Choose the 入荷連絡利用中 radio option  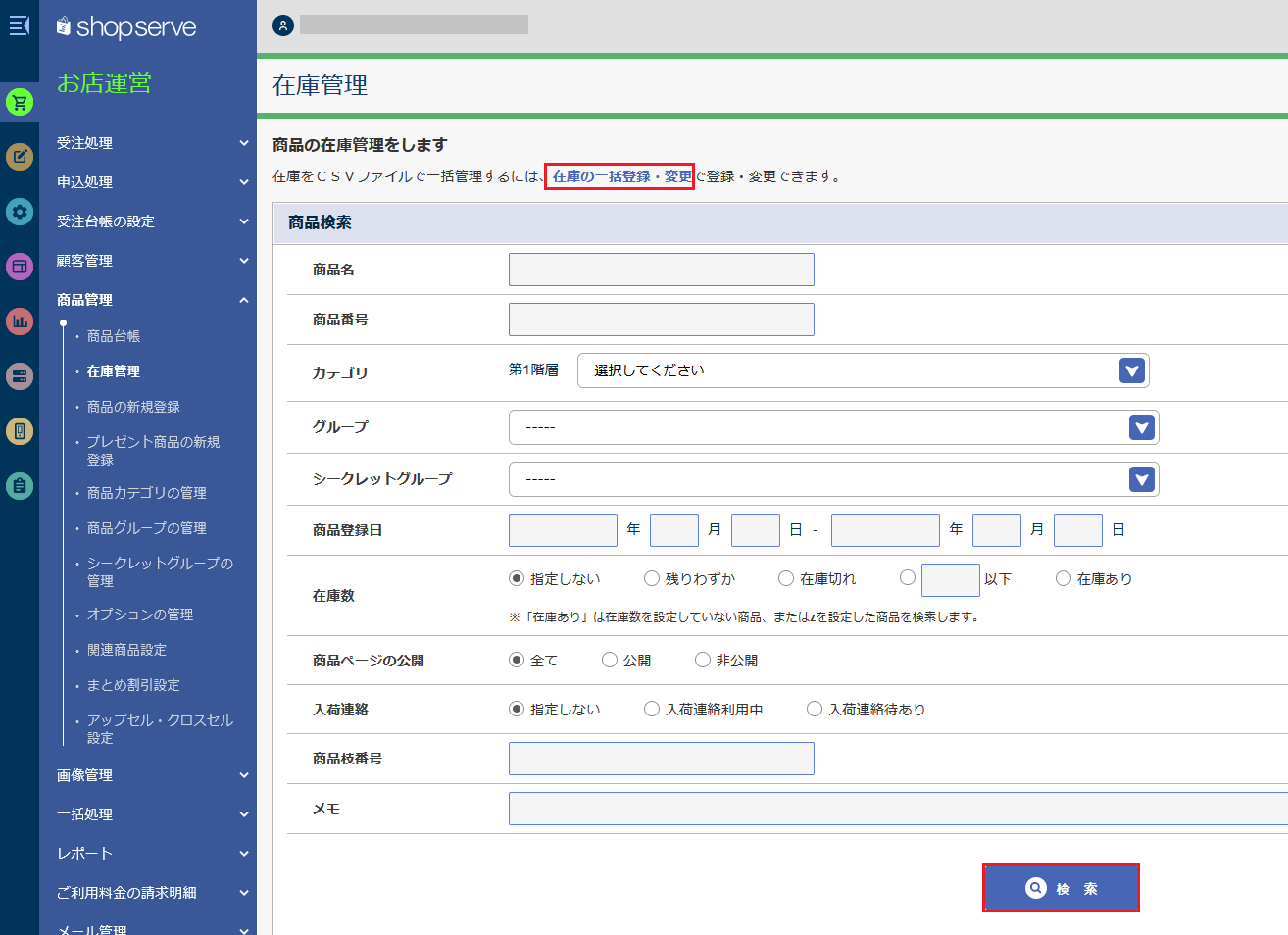[x=652, y=709]
